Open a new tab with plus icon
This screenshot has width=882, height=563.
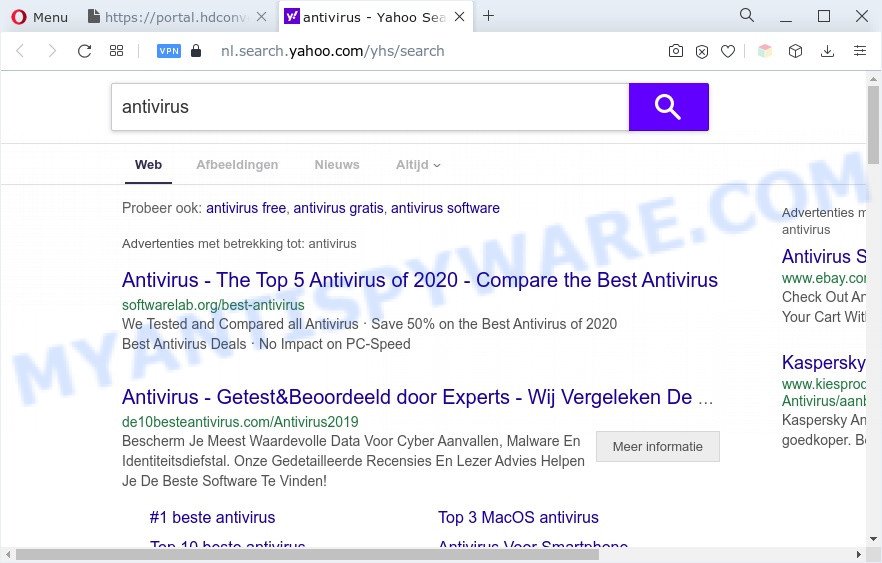(489, 16)
